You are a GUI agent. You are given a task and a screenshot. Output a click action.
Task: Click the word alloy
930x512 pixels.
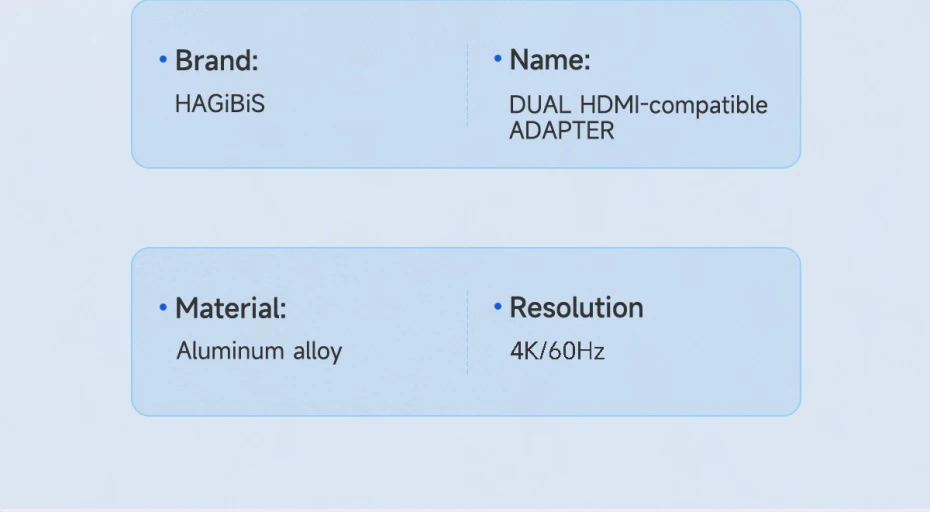pyautogui.click(x=317, y=351)
